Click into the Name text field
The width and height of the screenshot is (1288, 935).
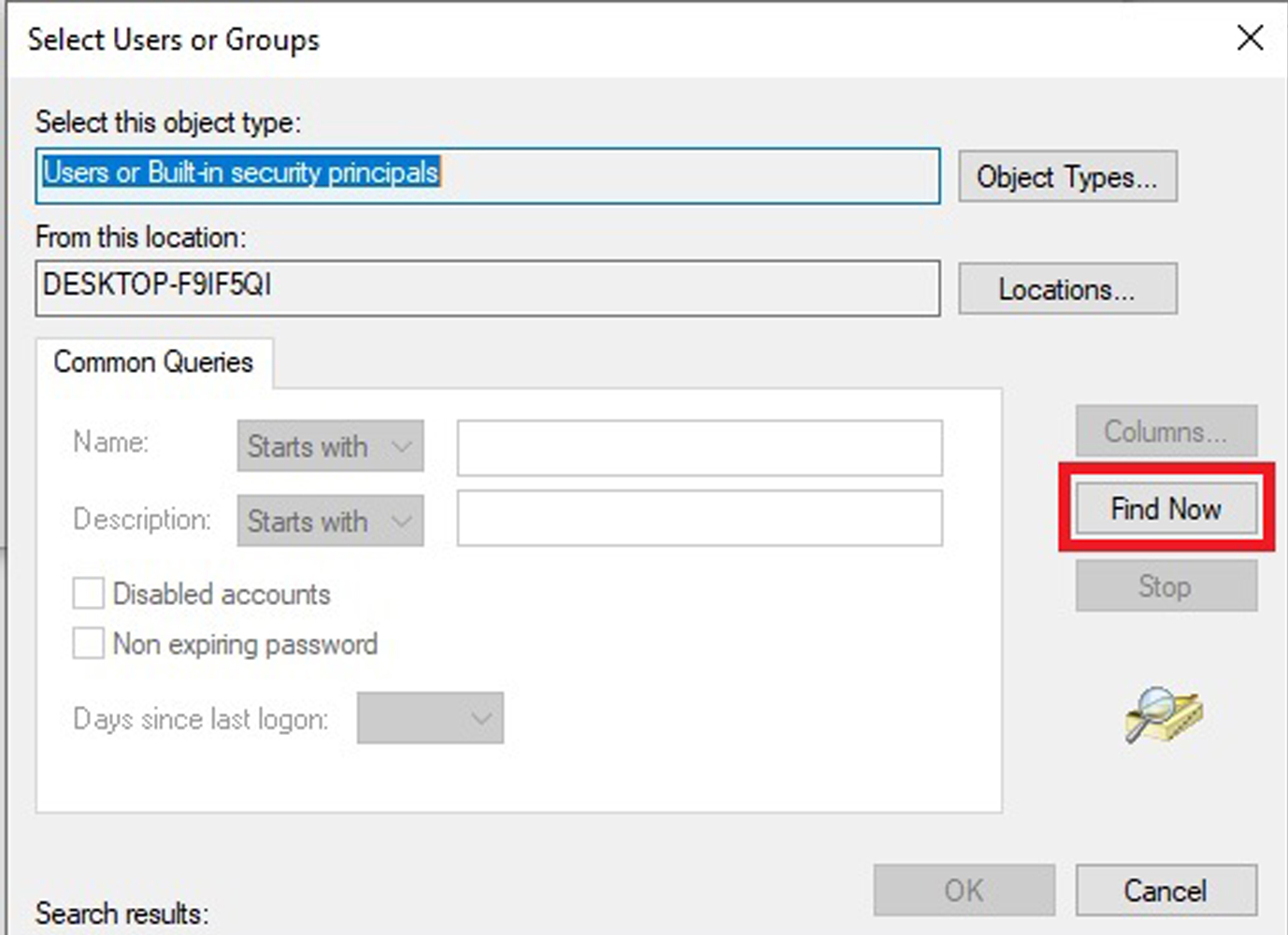pos(699,447)
